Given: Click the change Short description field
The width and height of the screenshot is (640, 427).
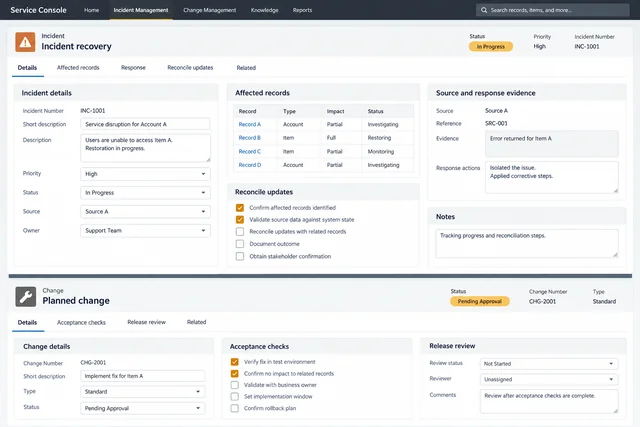Looking at the screenshot, I should click(143, 376).
